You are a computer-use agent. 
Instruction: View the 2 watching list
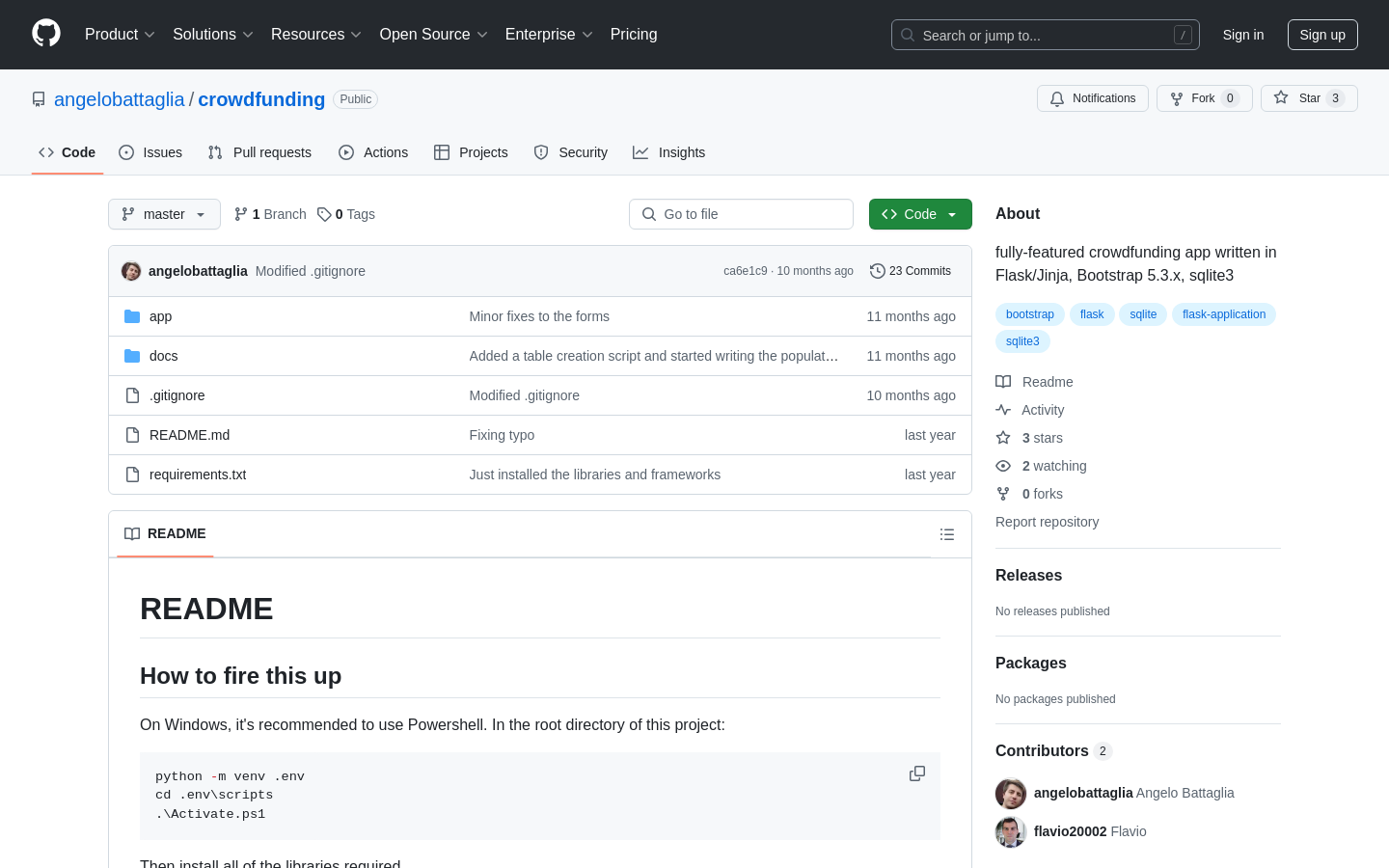click(x=1041, y=466)
